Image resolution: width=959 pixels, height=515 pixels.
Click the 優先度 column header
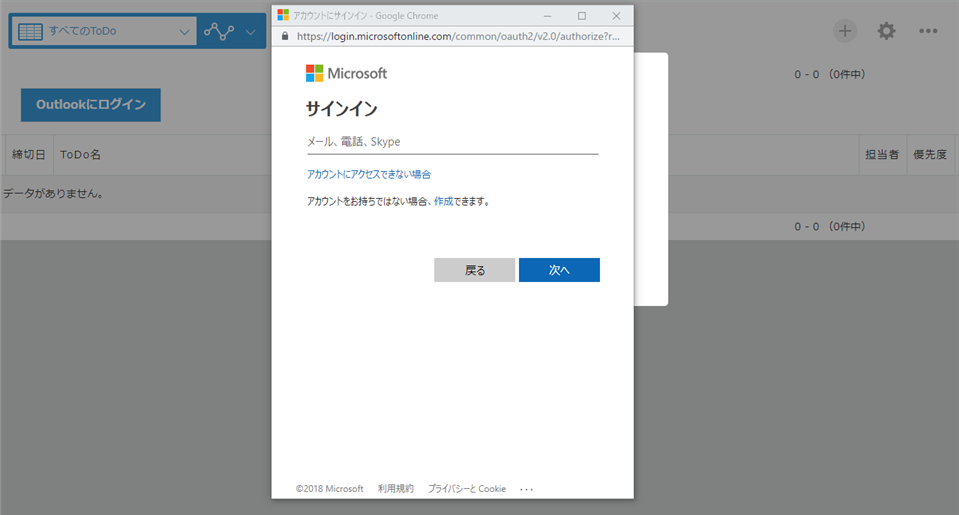click(930, 155)
